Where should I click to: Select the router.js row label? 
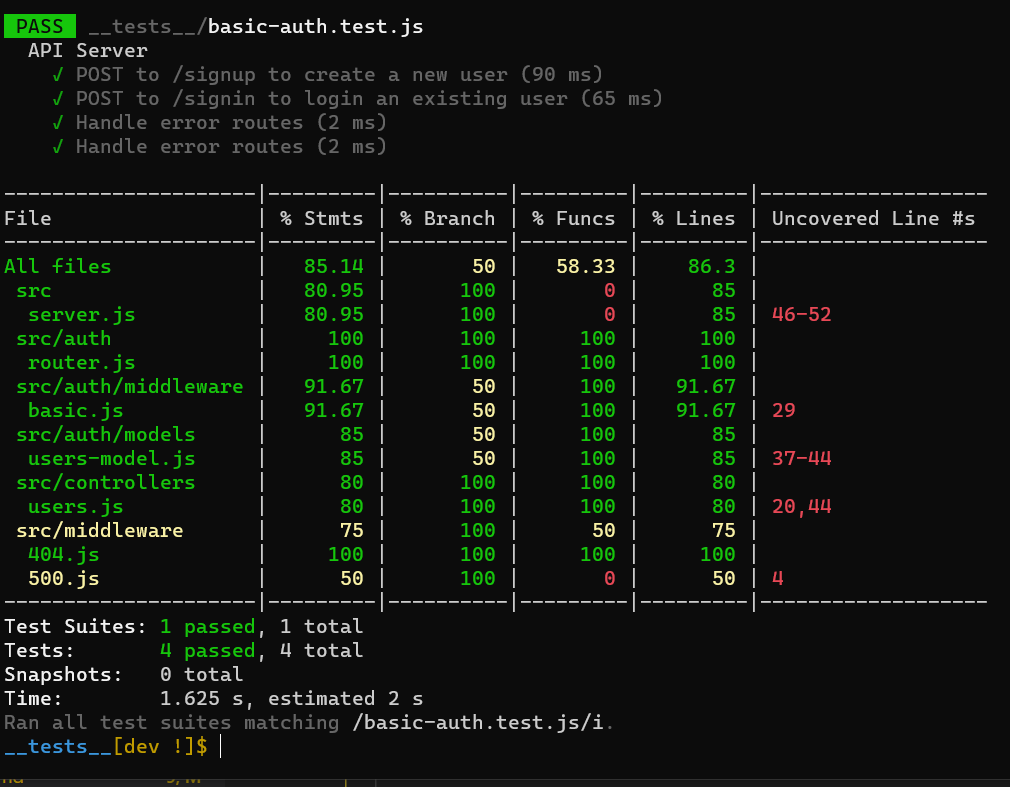pyautogui.click(x=82, y=363)
